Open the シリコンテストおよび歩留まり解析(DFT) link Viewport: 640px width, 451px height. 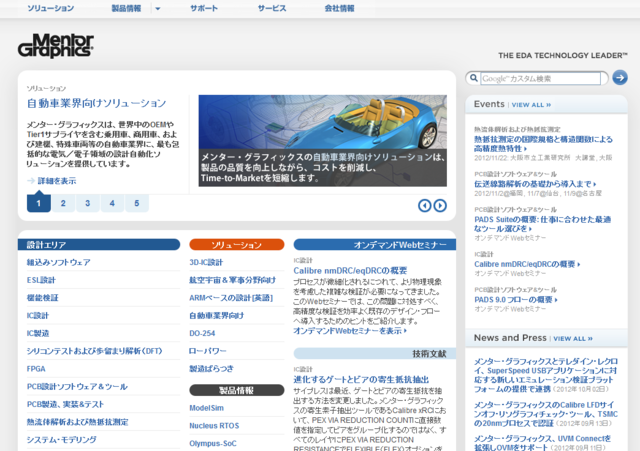94,351
